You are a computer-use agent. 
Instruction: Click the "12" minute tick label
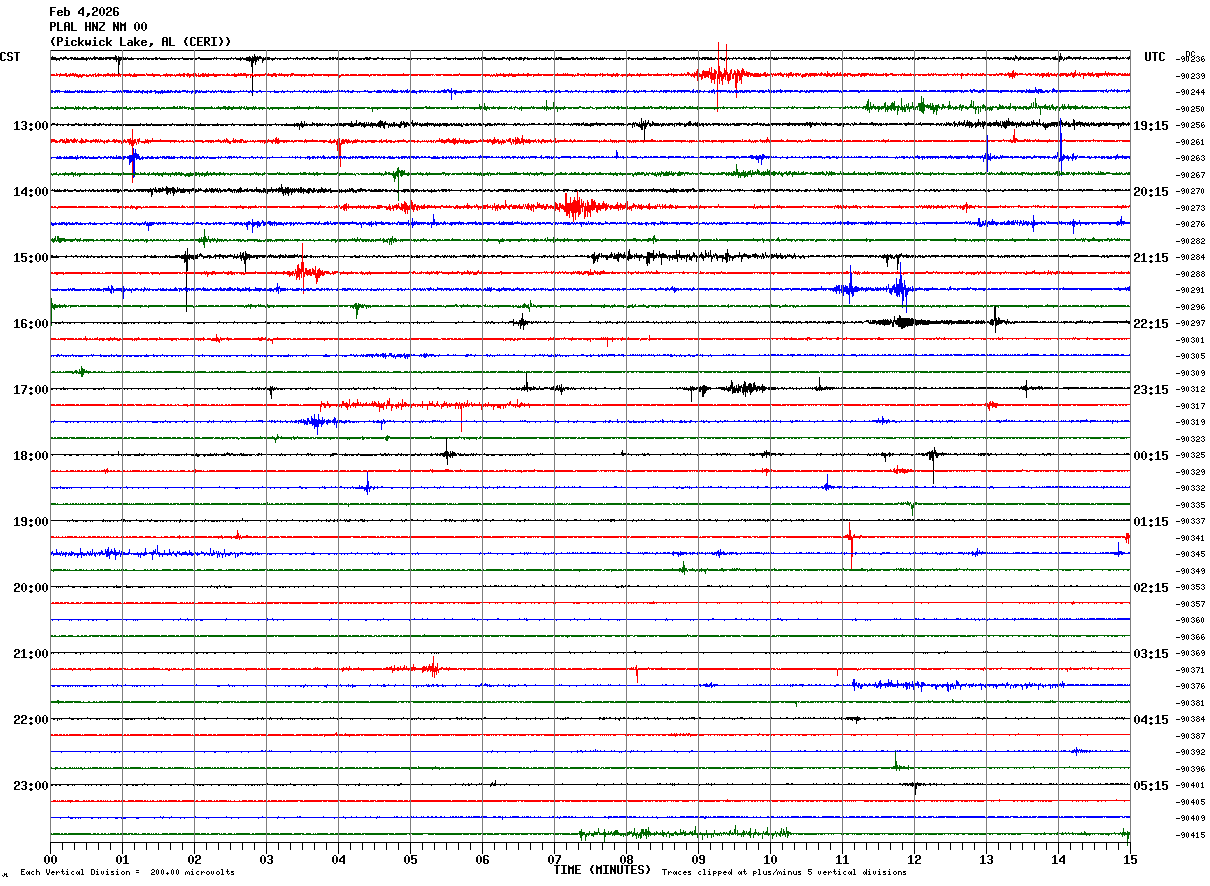[x=914, y=859]
